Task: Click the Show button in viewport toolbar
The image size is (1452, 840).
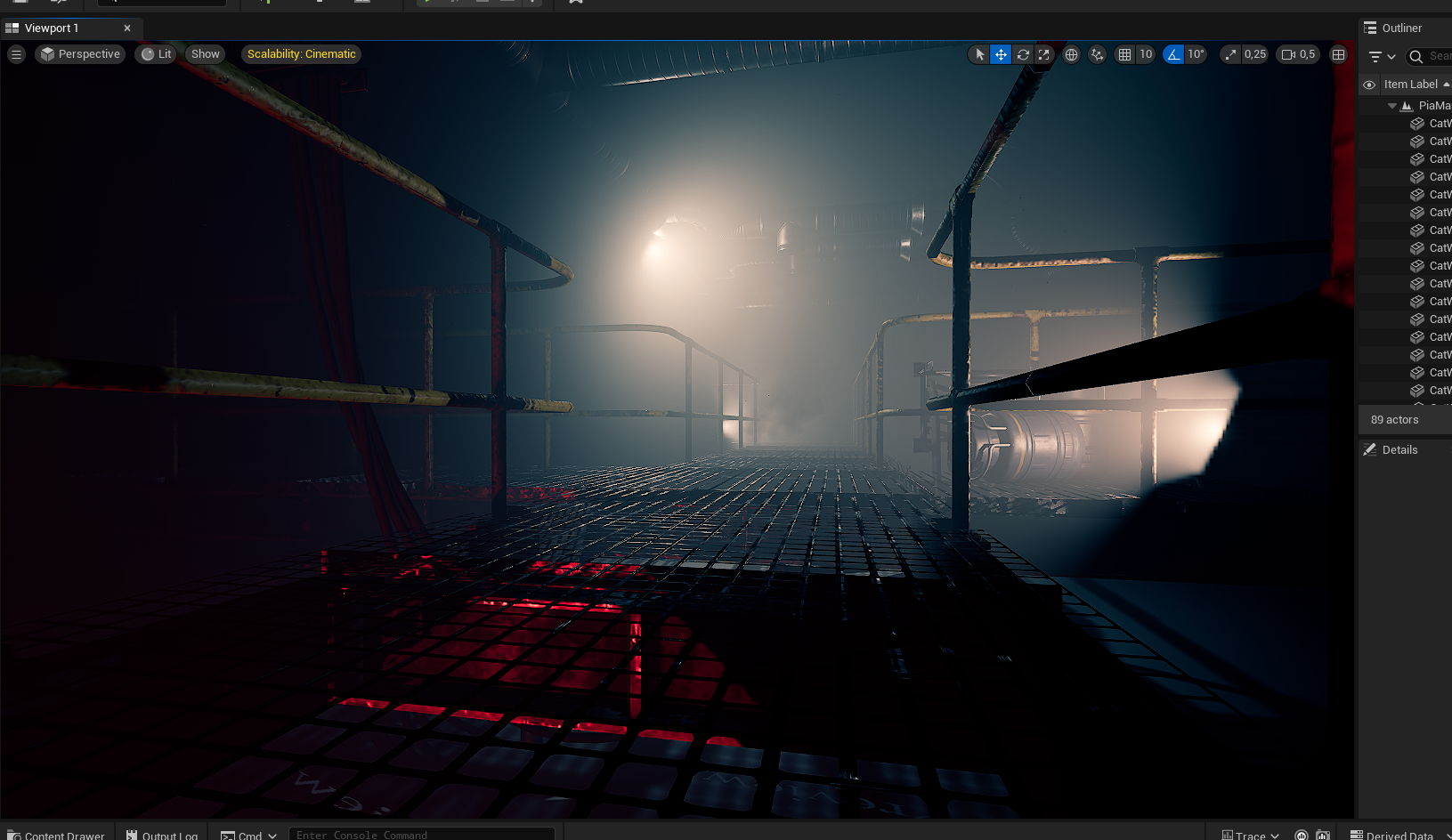Action: tap(205, 54)
